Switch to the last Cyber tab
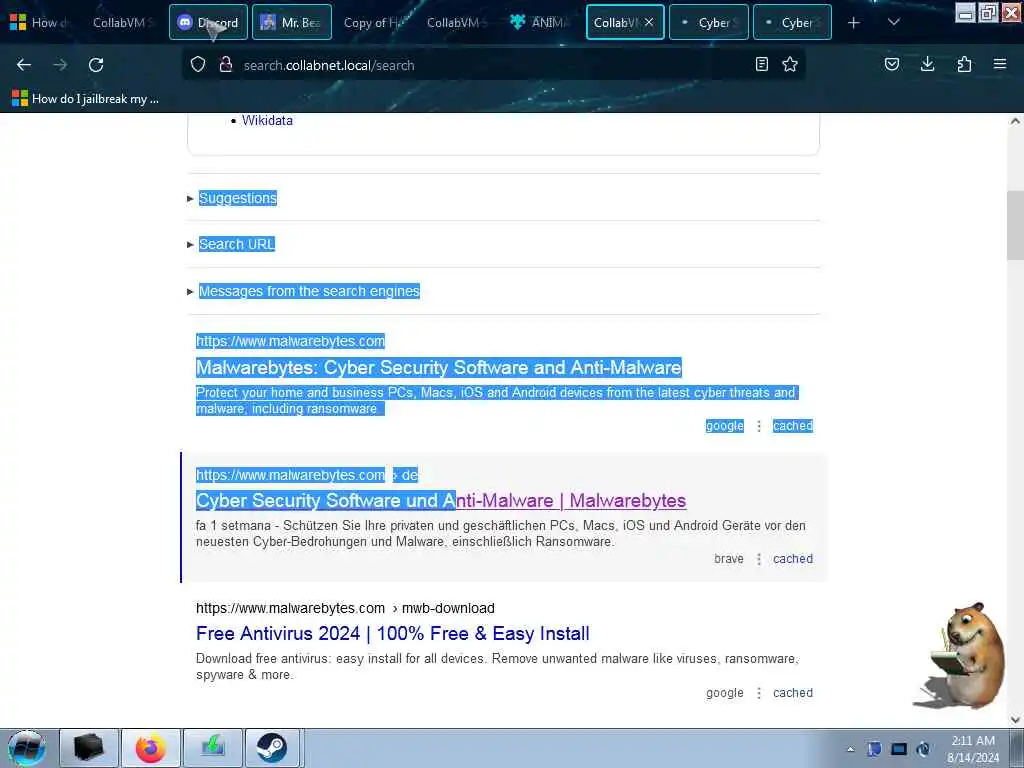This screenshot has width=1024, height=768. pyautogui.click(x=792, y=22)
